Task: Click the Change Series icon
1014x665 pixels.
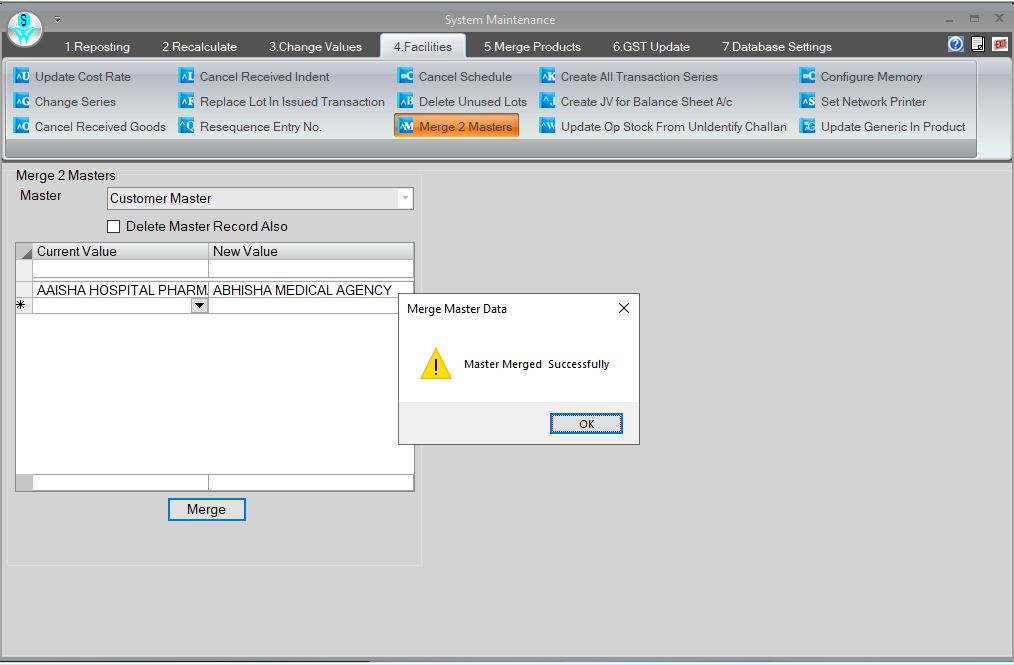Action: tap(22, 102)
